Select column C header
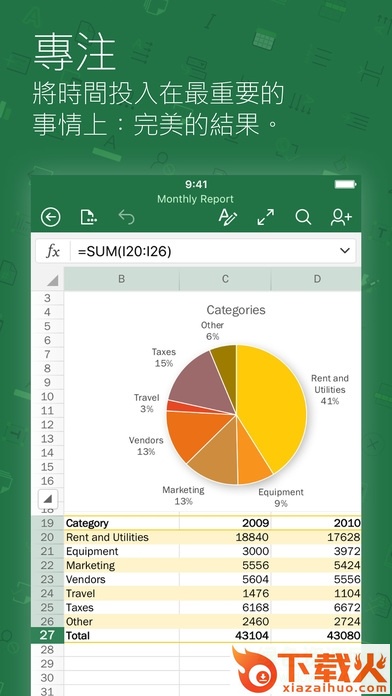The image size is (392, 696). tap(226, 279)
